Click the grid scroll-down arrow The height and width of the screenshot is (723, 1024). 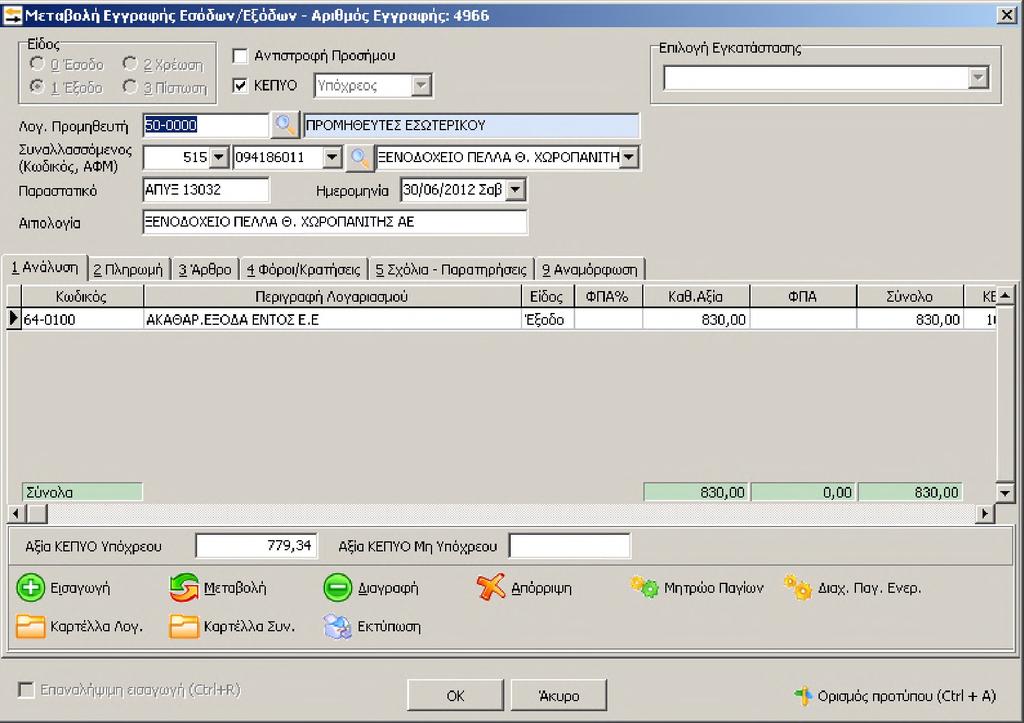(x=1005, y=492)
